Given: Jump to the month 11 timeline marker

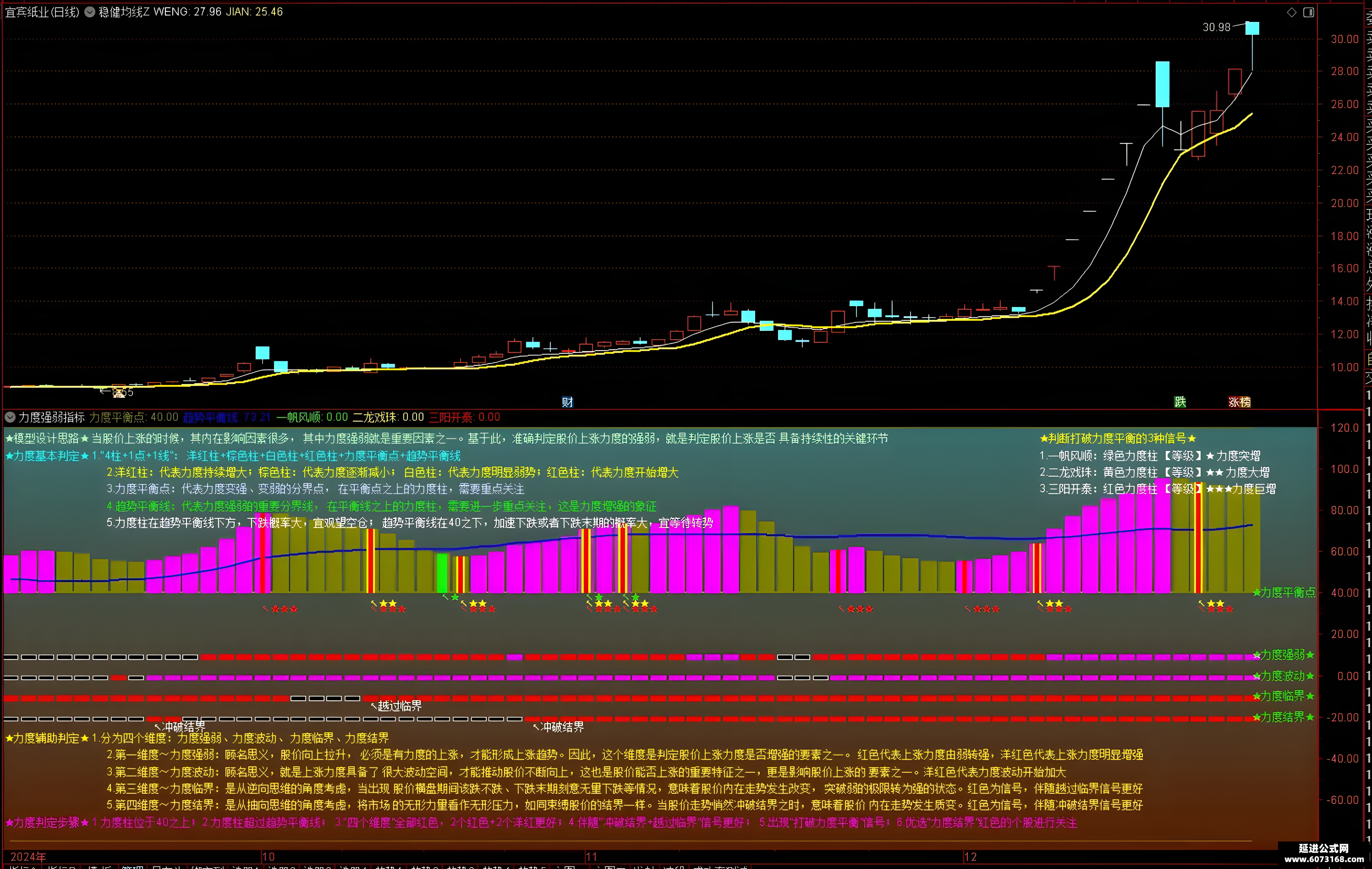Looking at the screenshot, I should [592, 857].
